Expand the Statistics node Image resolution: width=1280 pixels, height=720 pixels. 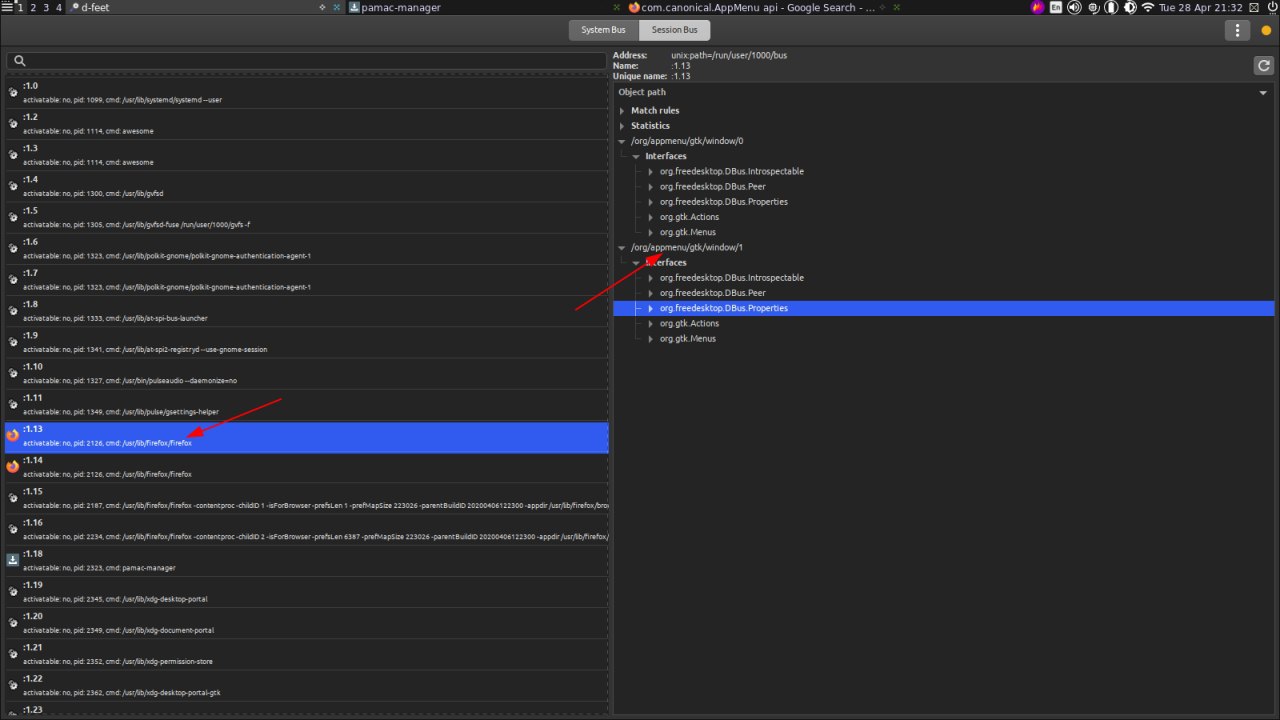pos(622,126)
